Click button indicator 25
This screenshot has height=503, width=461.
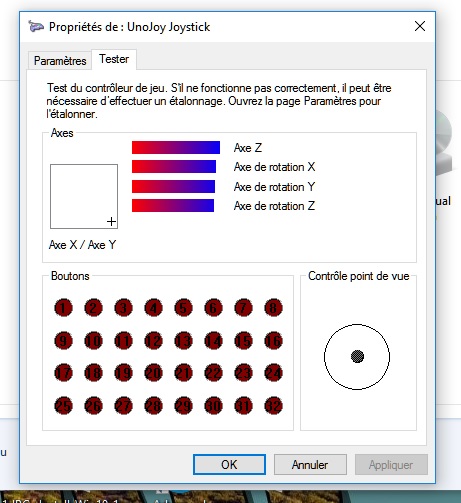(63, 405)
